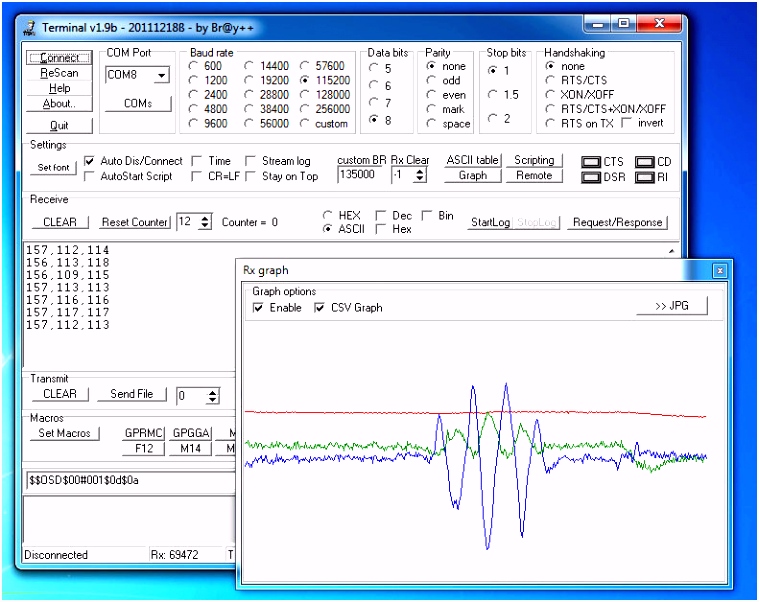Click the DSR indicator
This screenshot has width=759, height=602.
[591, 178]
